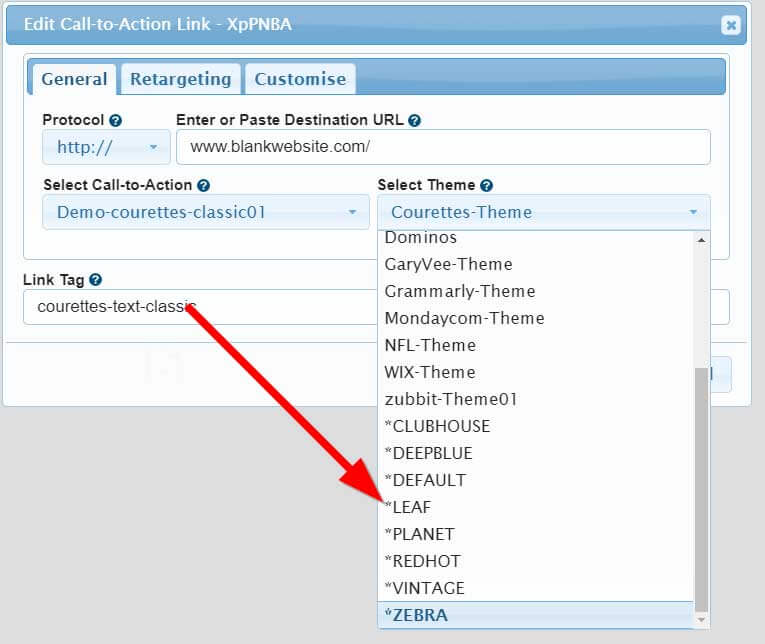Open the Demo-courettes-classic01 call-to-action dropdown
The image size is (765, 644).
[x=206, y=212]
